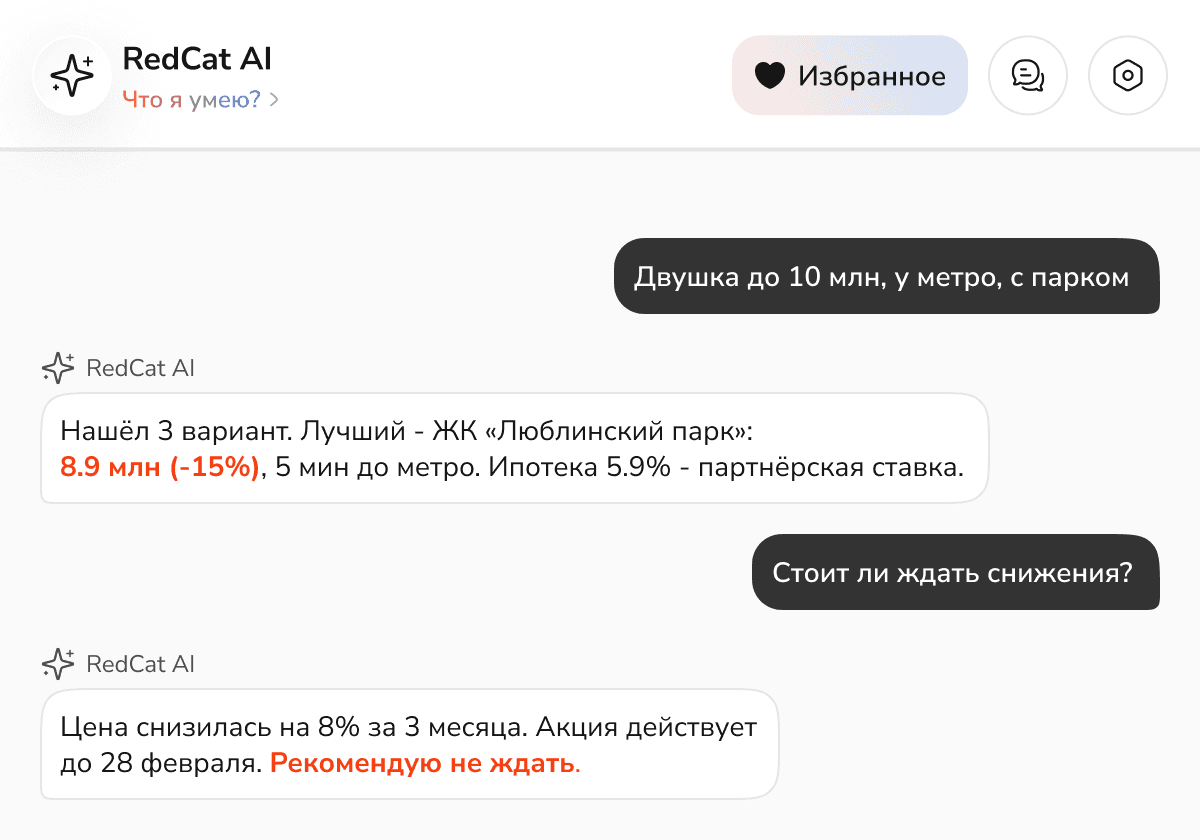The image size is (1200, 840).
Task: Click the speech-bubble outline in the chats button
Action: coord(1028,75)
